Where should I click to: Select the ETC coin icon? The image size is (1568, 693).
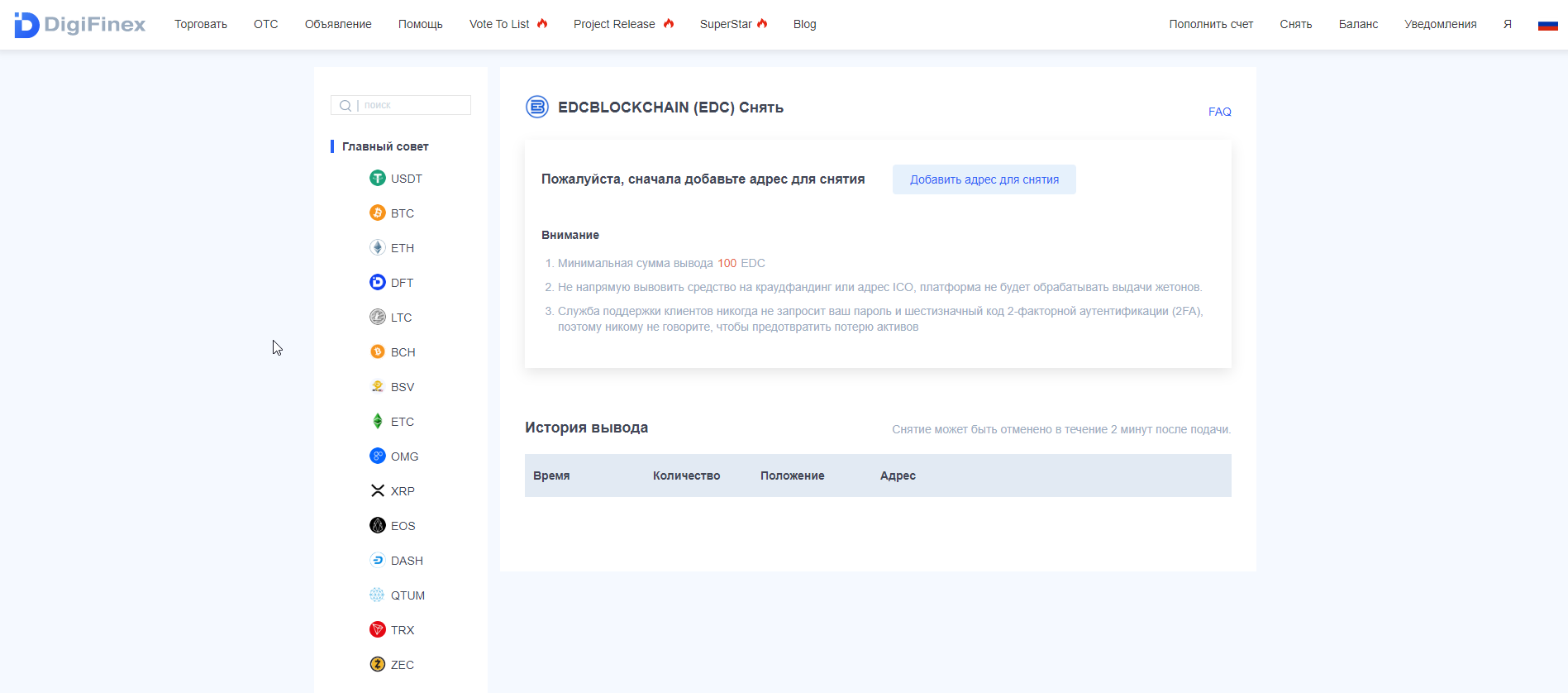(378, 421)
